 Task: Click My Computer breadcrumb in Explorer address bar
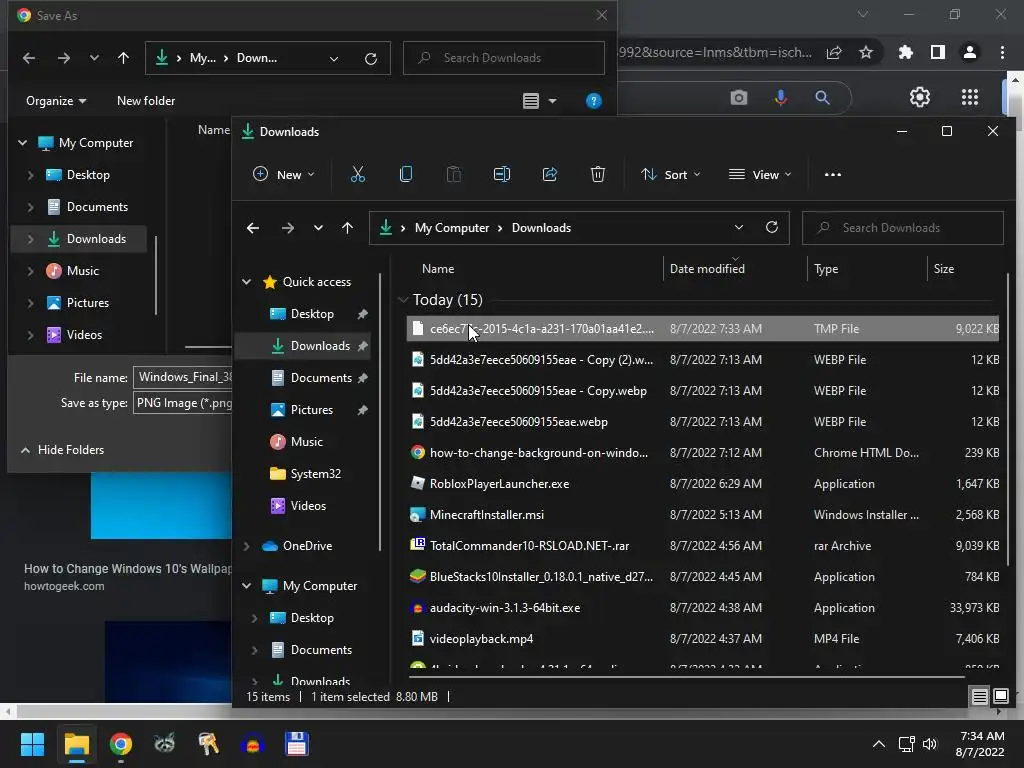451,227
